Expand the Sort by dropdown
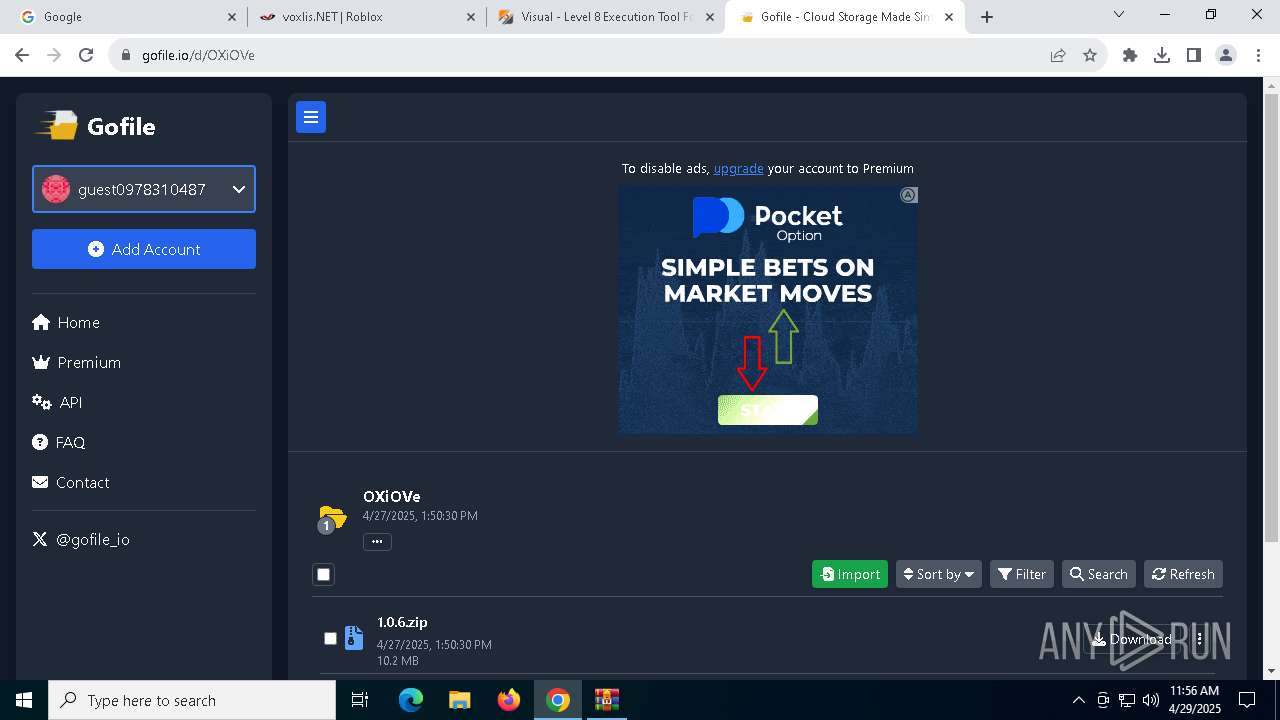Viewport: 1280px width, 720px height. pos(939,574)
